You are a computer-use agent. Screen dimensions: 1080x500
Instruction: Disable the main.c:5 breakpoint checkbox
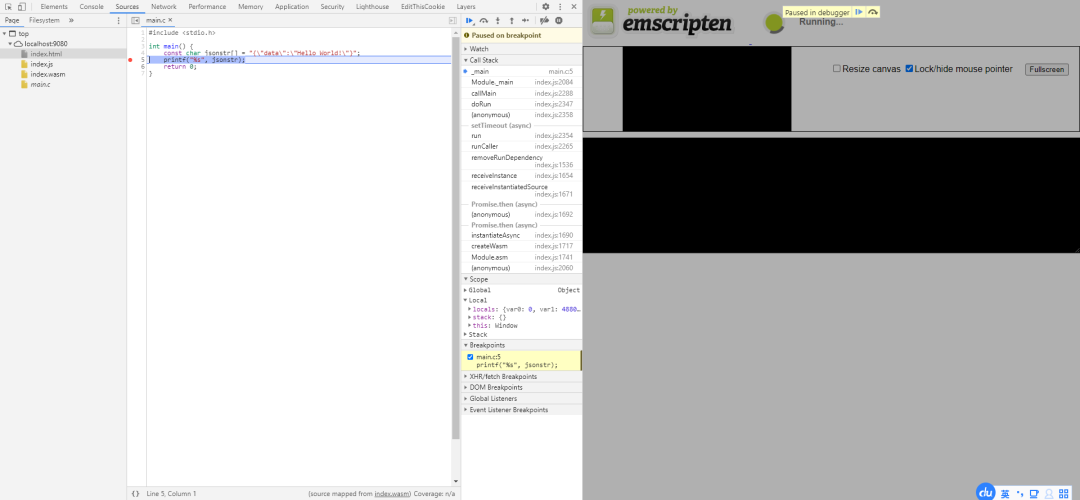click(470, 357)
